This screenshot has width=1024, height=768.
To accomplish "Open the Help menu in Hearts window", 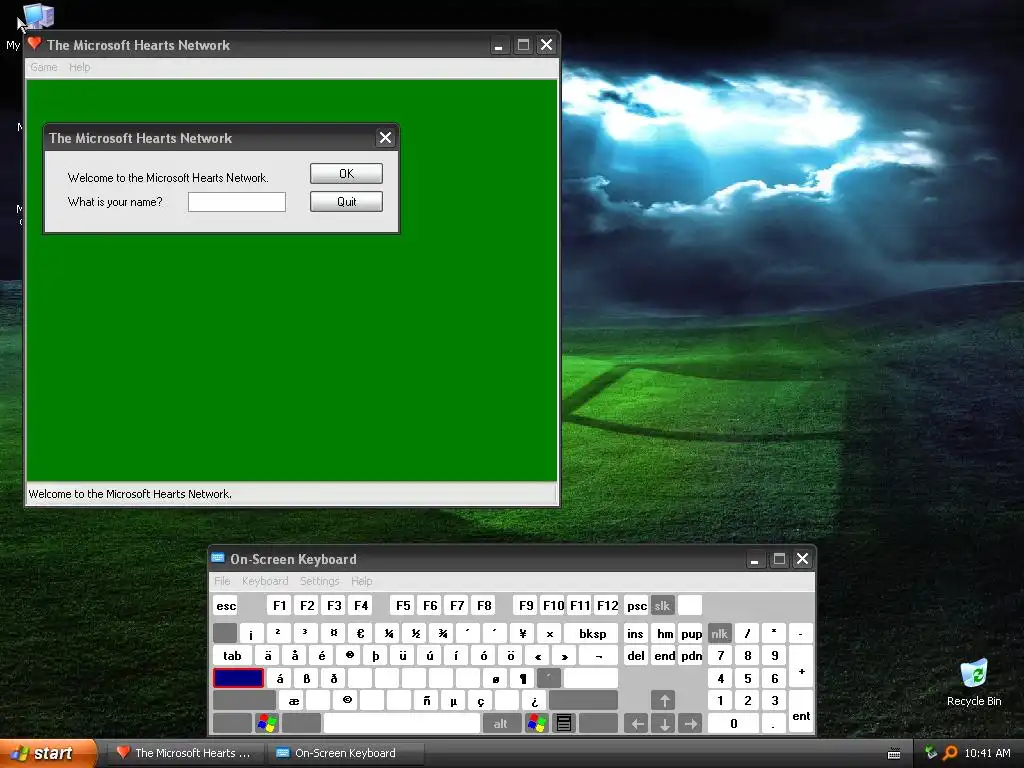I will click(80, 67).
